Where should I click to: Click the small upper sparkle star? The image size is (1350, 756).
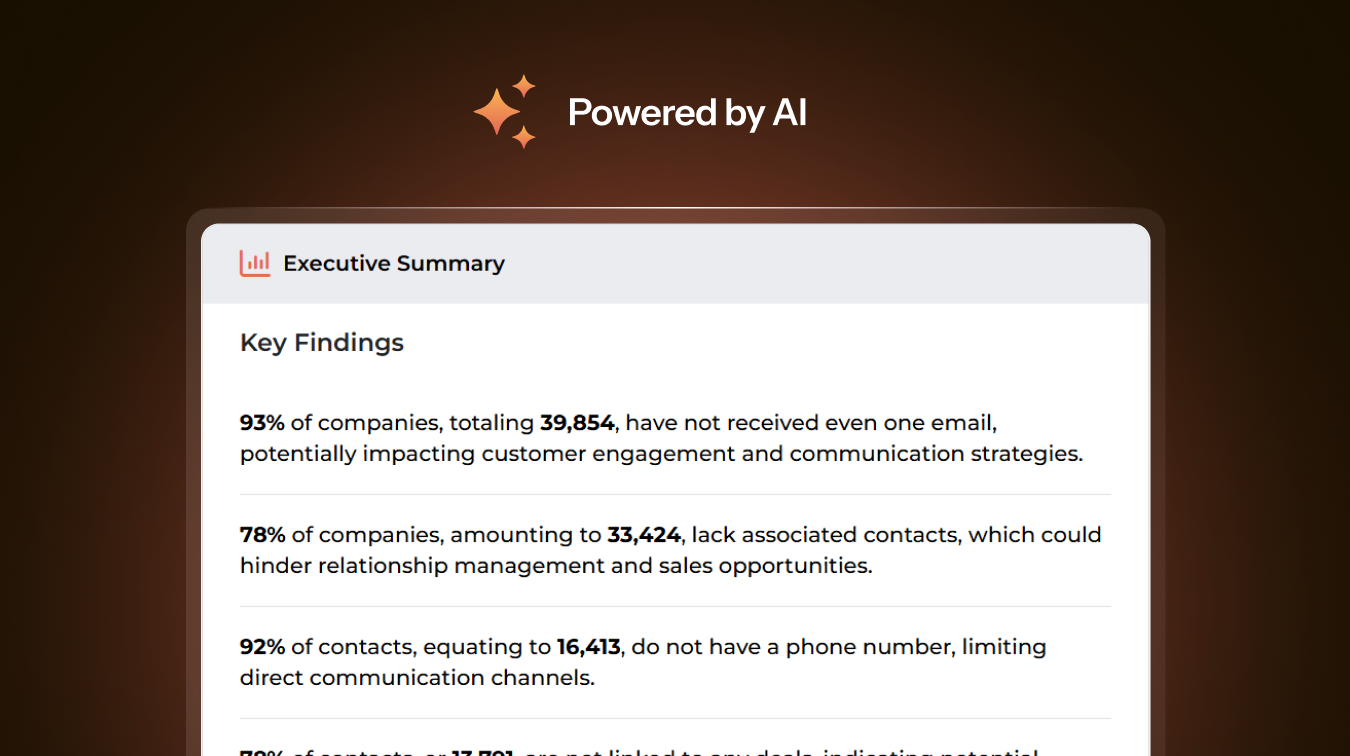point(524,85)
